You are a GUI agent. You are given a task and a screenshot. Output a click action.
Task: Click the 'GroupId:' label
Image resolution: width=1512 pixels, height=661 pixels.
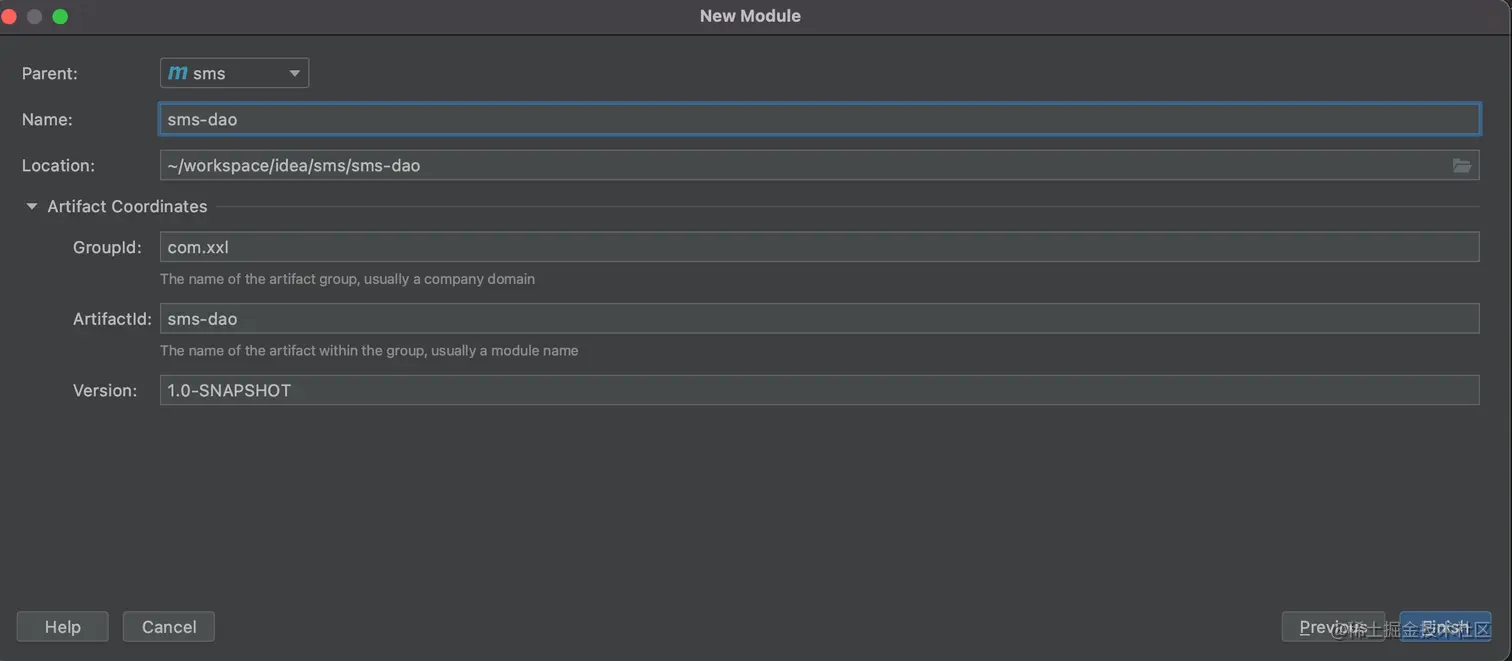click(x=107, y=247)
